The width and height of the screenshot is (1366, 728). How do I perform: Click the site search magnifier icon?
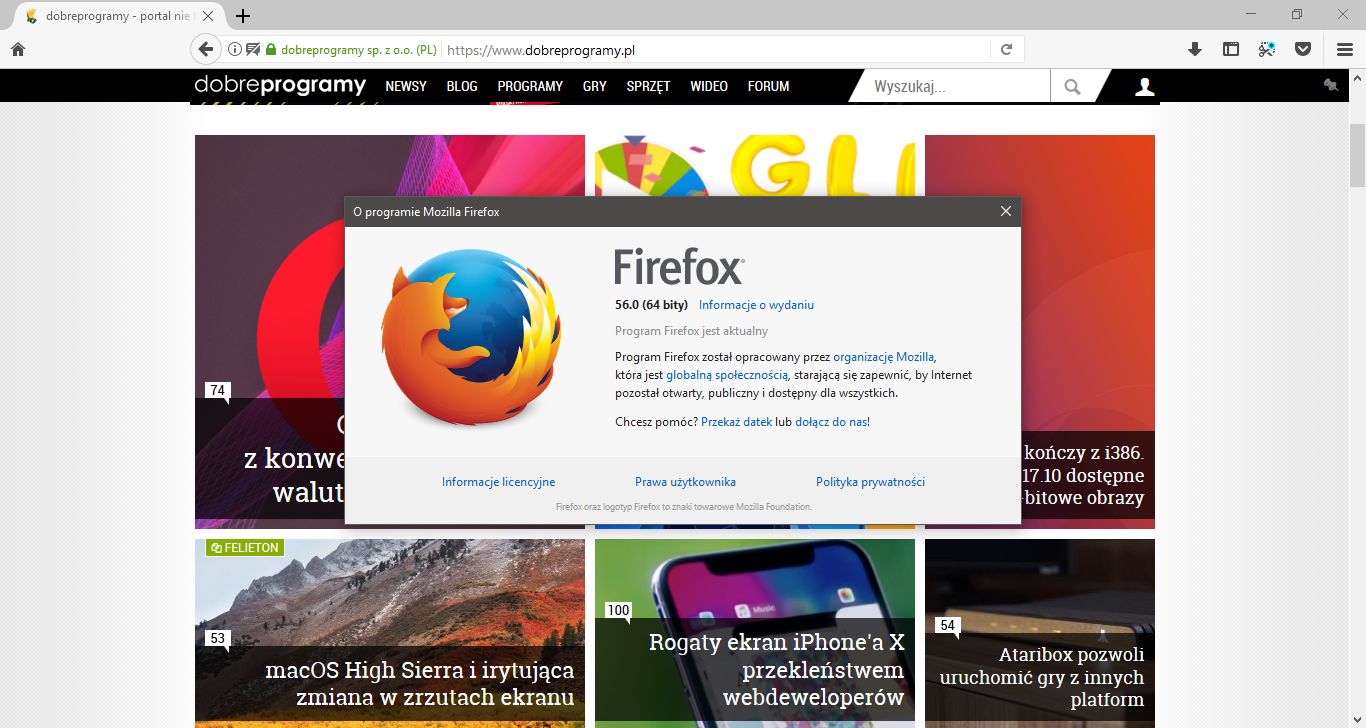coord(1072,87)
